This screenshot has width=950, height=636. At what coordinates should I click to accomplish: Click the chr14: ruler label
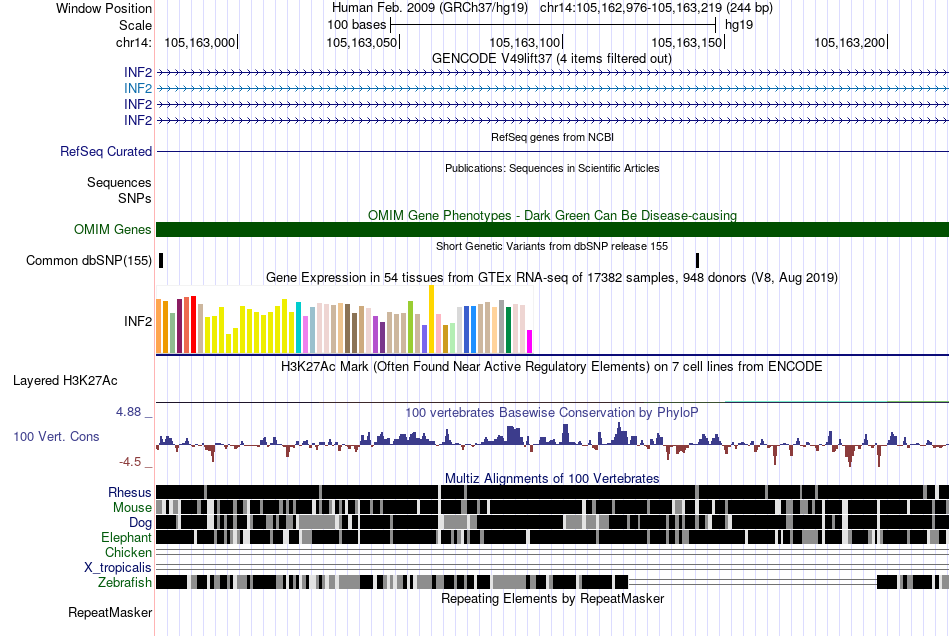point(133,42)
